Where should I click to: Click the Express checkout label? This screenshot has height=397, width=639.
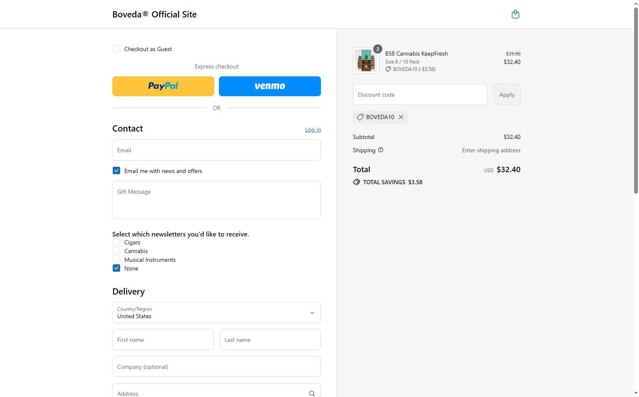tap(216, 66)
